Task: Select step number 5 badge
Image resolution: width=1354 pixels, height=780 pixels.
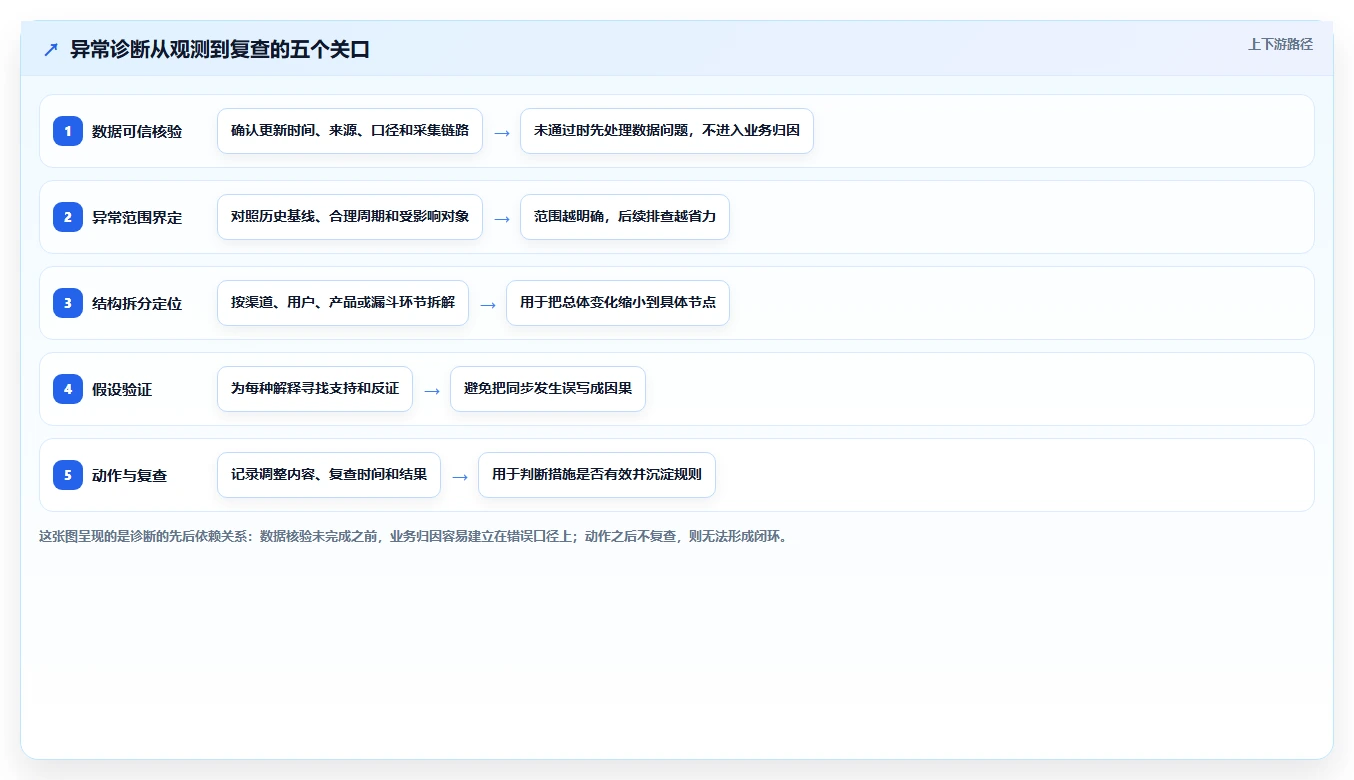Action: [x=68, y=475]
